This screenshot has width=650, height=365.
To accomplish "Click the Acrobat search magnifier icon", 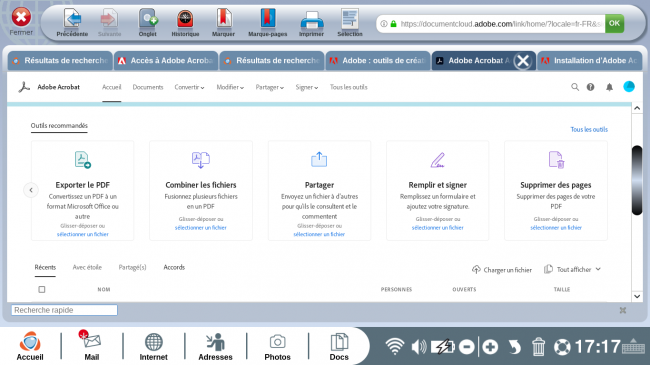I will (x=575, y=87).
